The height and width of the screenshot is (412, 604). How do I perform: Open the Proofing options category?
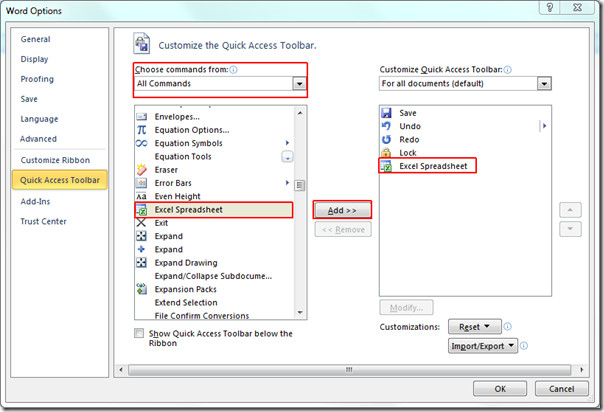[x=37, y=79]
